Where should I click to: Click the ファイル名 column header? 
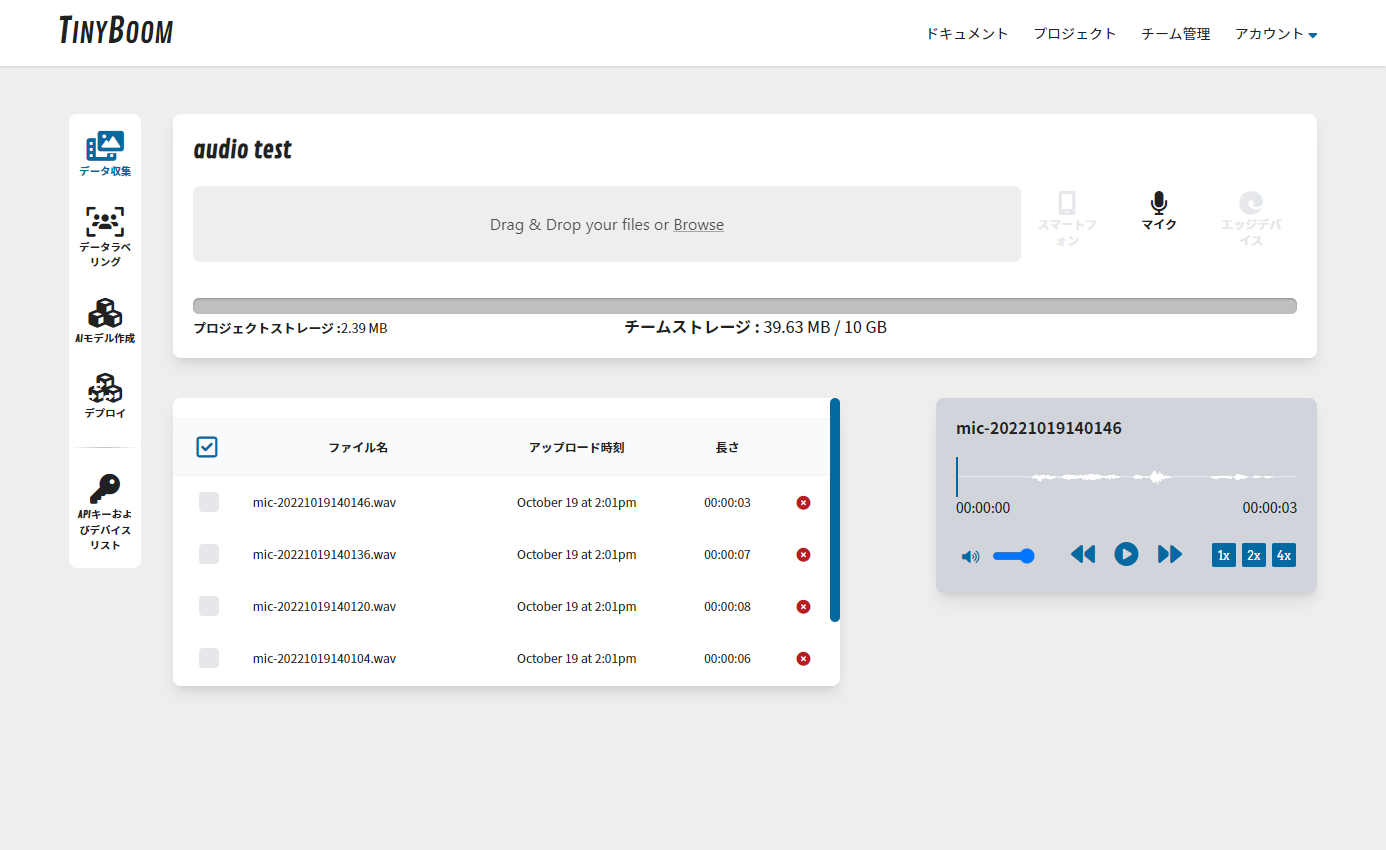pyautogui.click(x=358, y=448)
